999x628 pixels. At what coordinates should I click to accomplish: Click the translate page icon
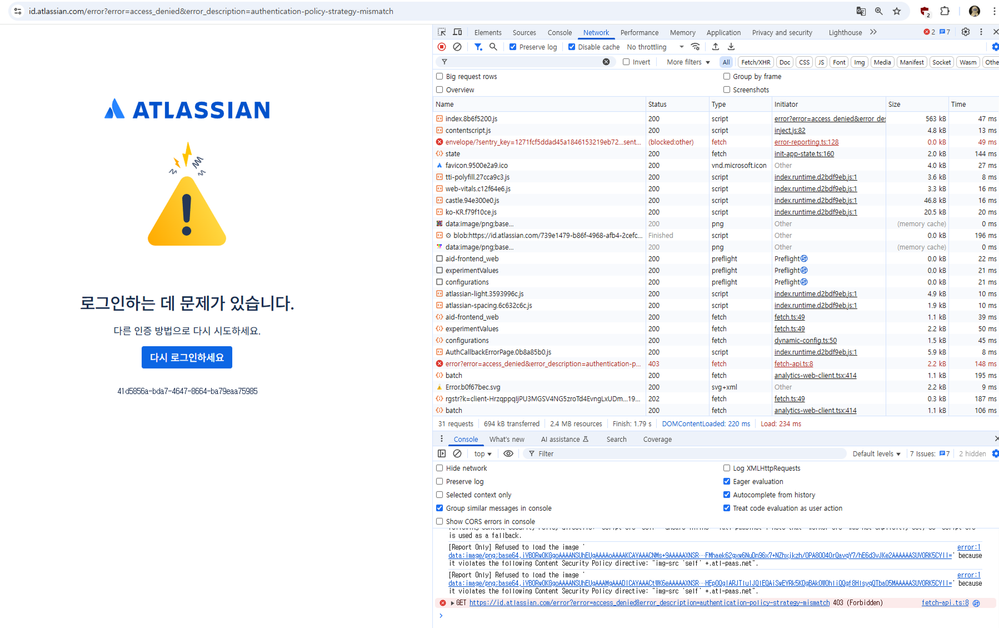861,11
